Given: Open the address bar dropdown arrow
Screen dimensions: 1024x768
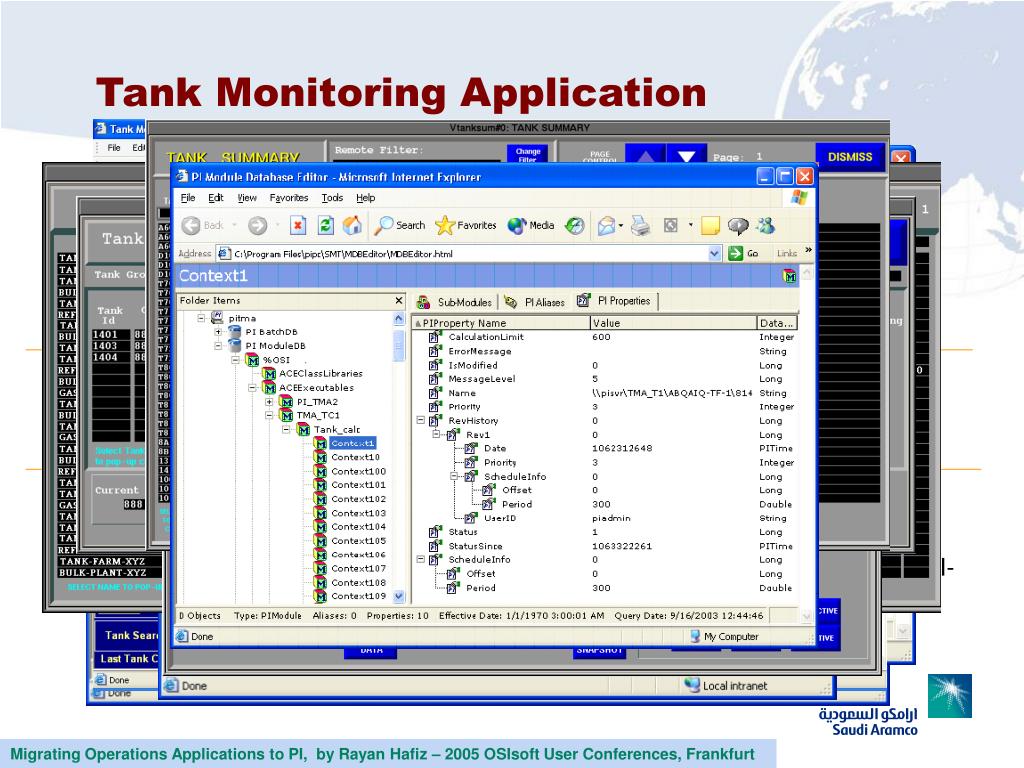Looking at the screenshot, I should (x=714, y=253).
